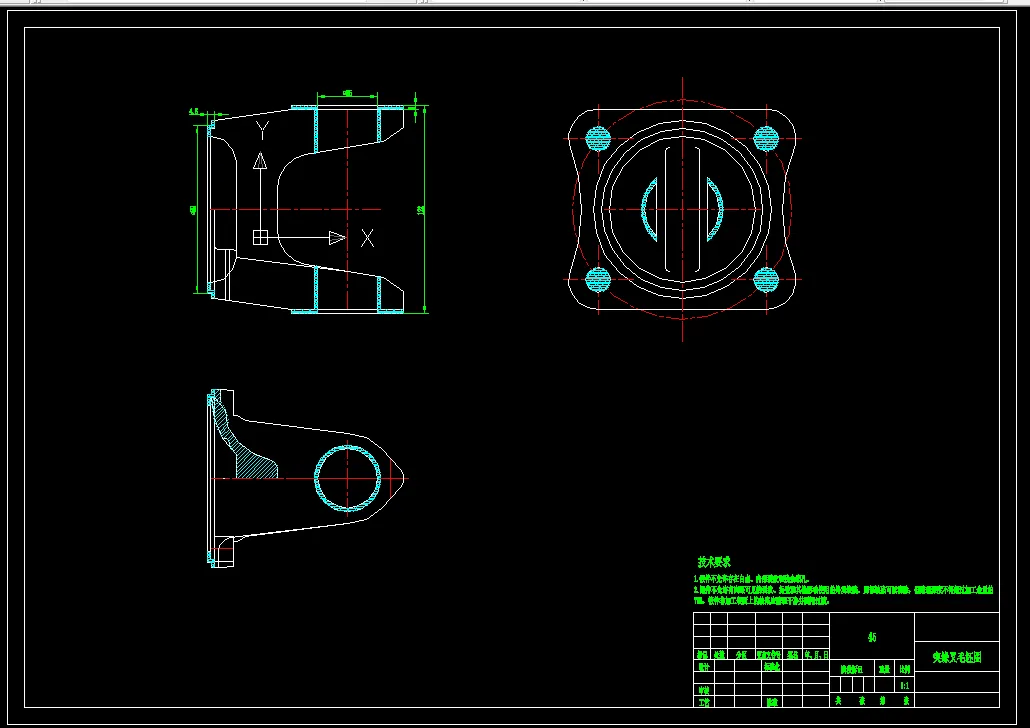Select the bottom-right hatched bolt hole on the flange
The width and height of the screenshot is (1030, 728).
coord(766,280)
